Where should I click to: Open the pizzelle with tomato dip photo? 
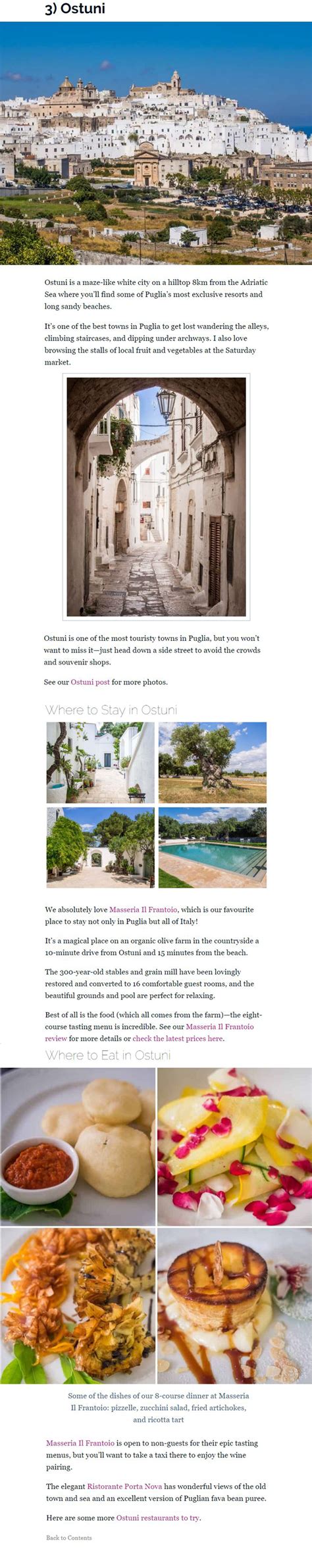pyautogui.click(x=78, y=1147)
